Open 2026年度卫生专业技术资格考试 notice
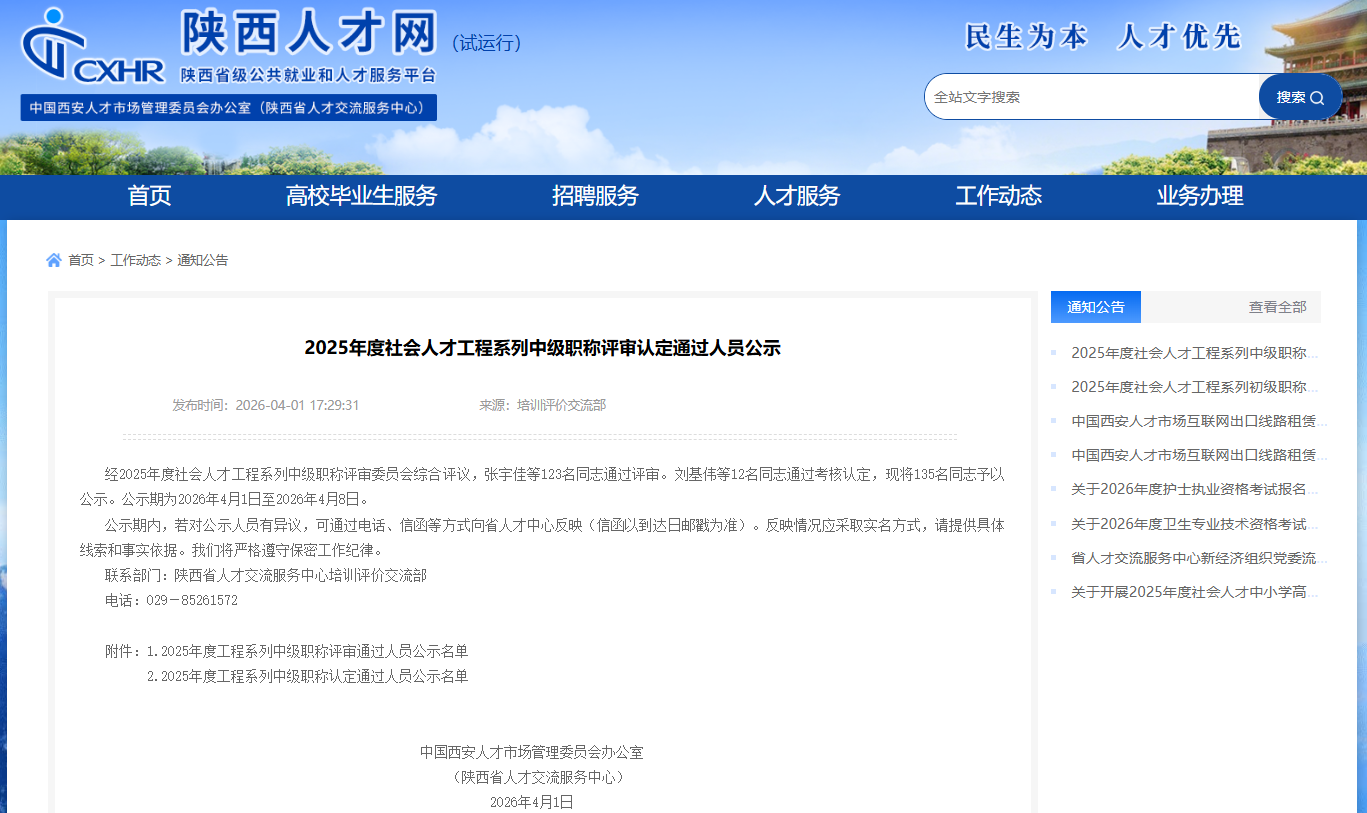The height and width of the screenshot is (813, 1367). click(x=1193, y=524)
